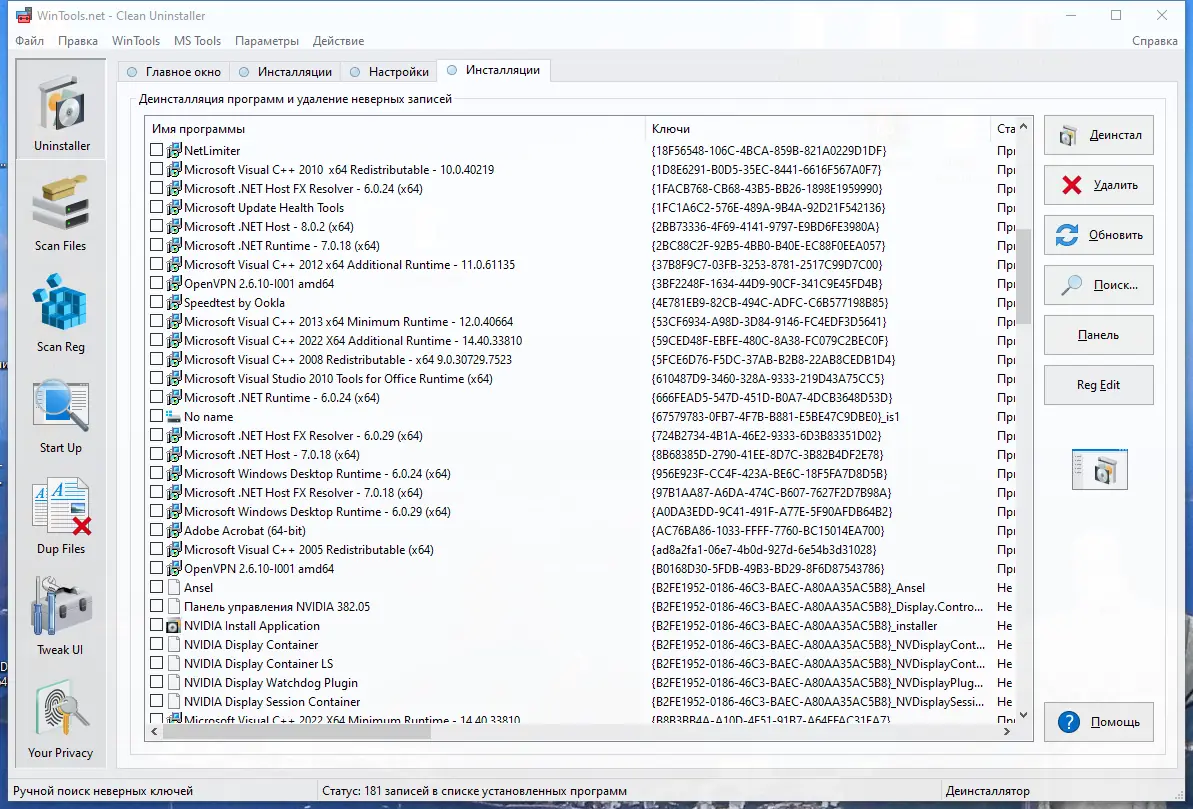Check the NVIDIA Install Application checkbox
Image resolution: width=1193 pixels, height=809 pixels.
[x=157, y=625]
